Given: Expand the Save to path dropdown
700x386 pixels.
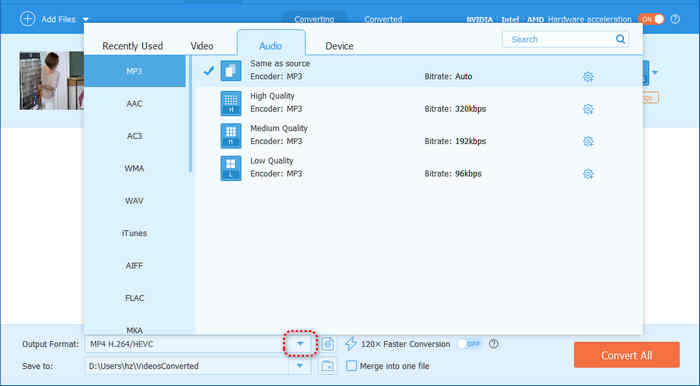Looking at the screenshot, I should pos(300,366).
